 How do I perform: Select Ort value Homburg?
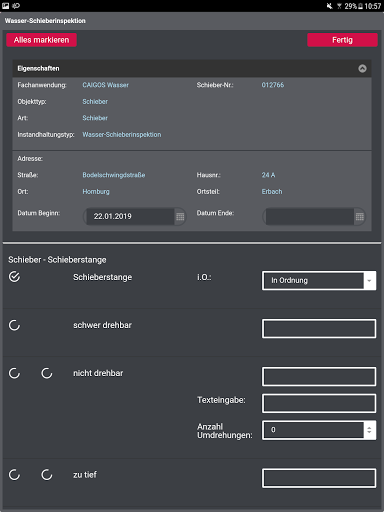coord(96,192)
